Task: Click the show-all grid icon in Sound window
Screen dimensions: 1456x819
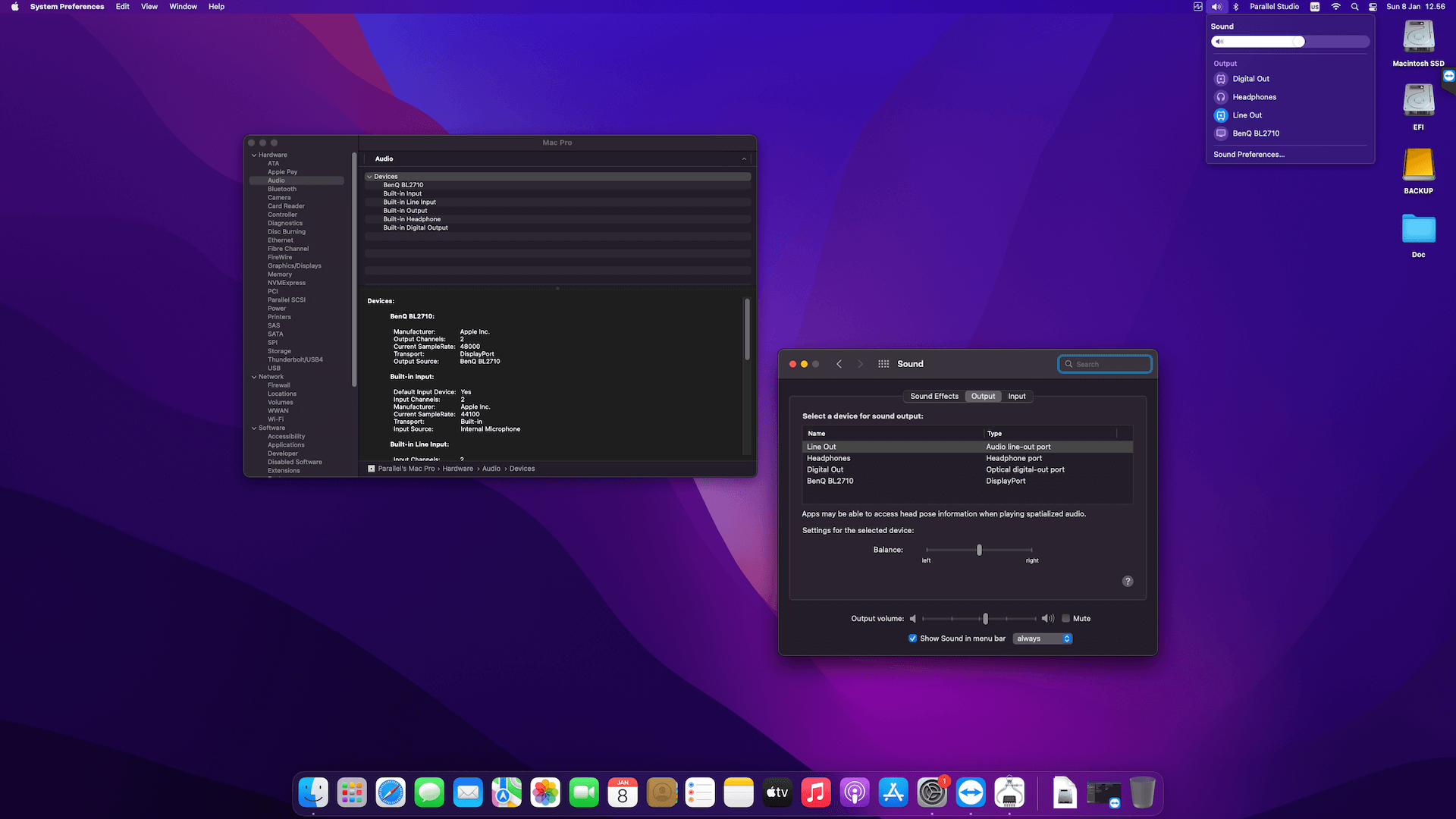Action: pyautogui.click(x=883, y=364)
